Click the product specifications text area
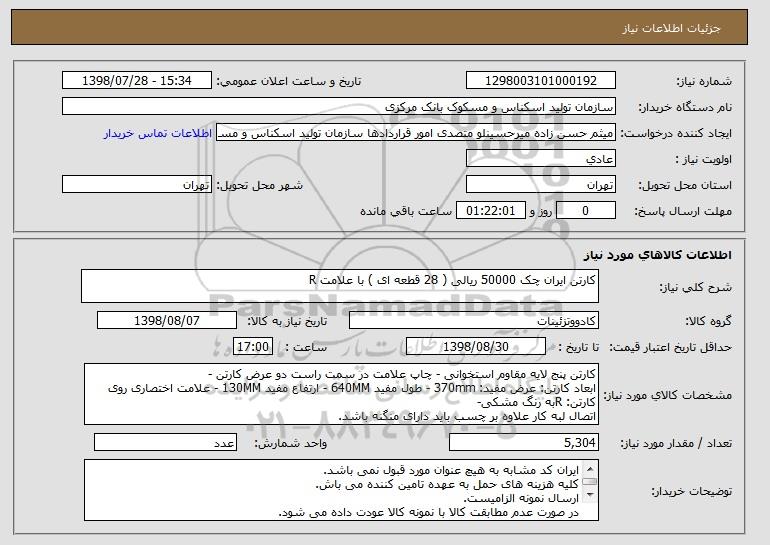 coord(341,394)
